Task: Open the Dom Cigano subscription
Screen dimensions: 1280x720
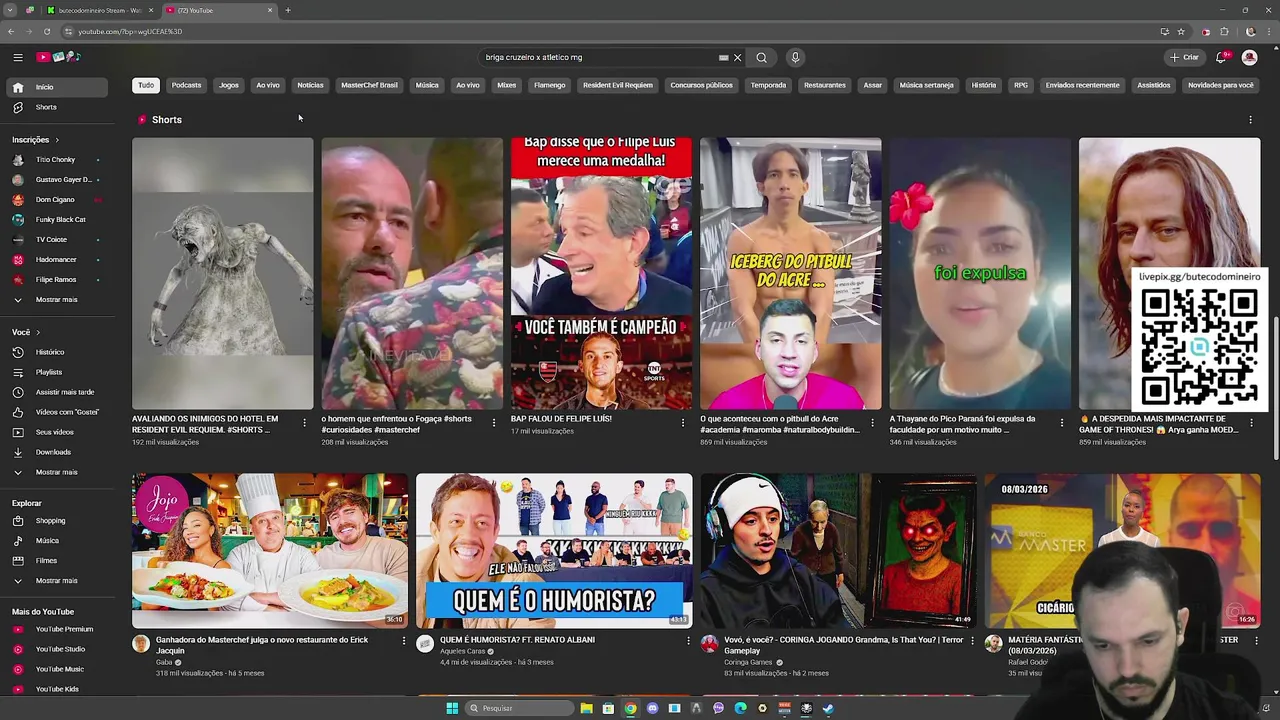Action: pos(58,200)
